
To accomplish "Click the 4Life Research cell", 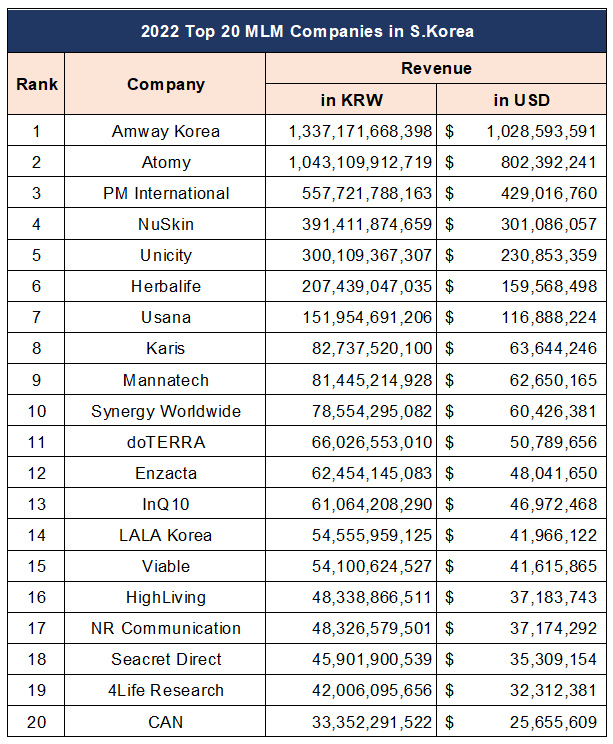I will (x=166, y=690).
